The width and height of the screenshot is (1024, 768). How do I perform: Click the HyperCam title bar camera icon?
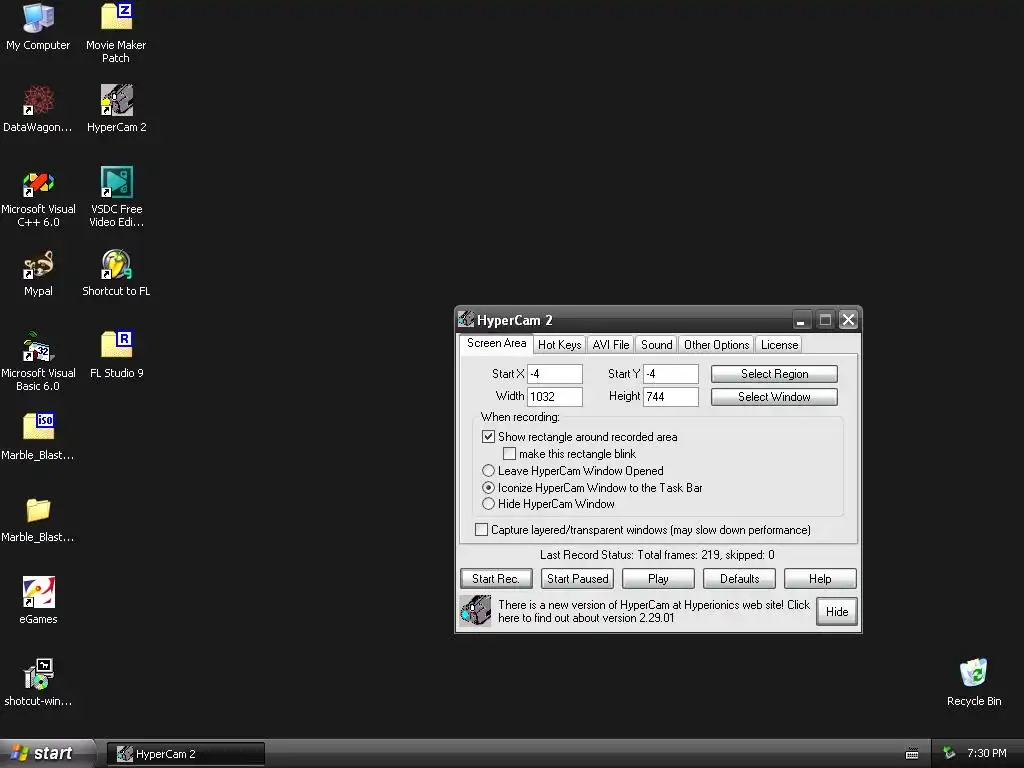tap(466, 319)
